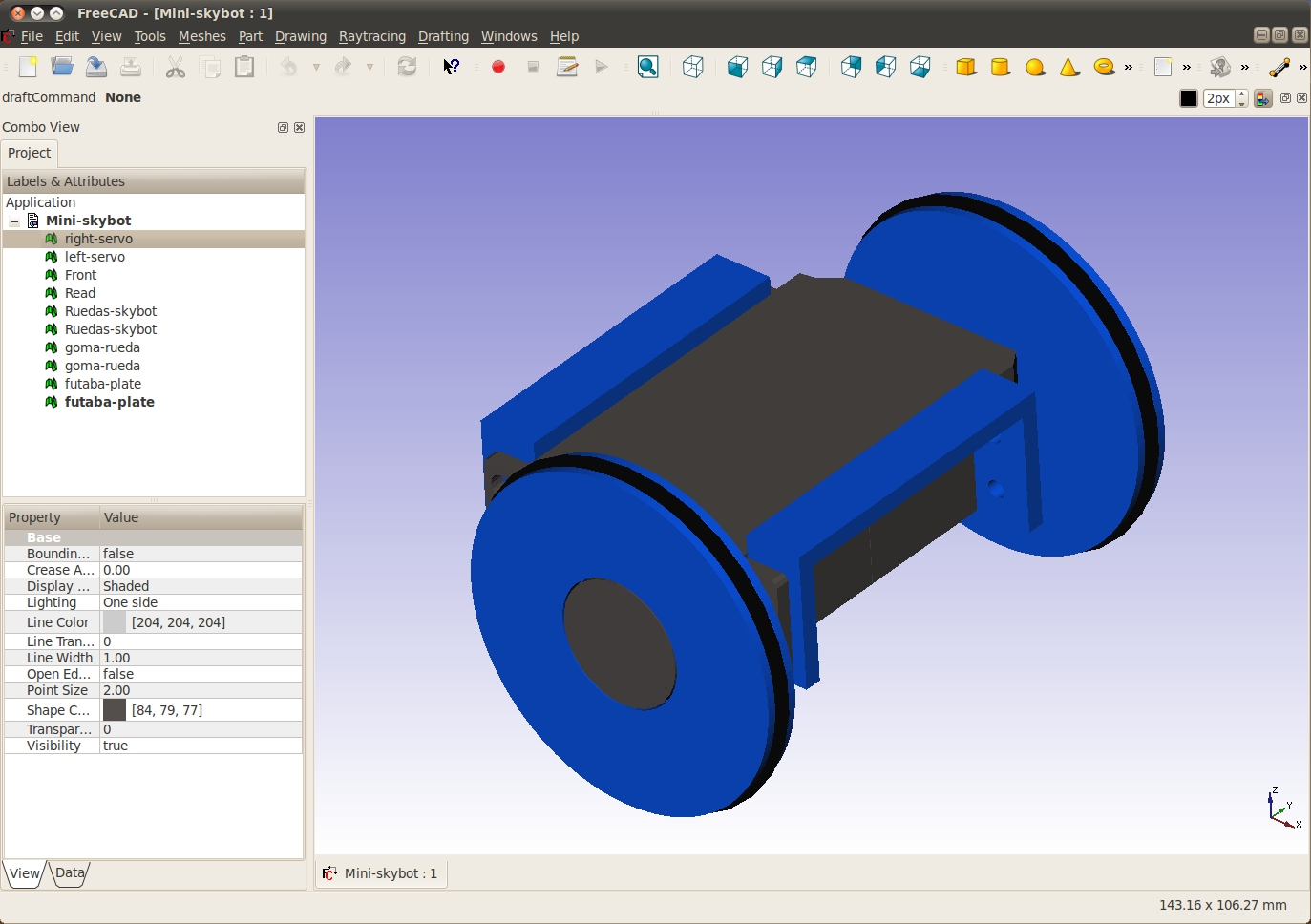Create a cylinder primitive
The image size is (1311, 924).
pos(1001,67)
